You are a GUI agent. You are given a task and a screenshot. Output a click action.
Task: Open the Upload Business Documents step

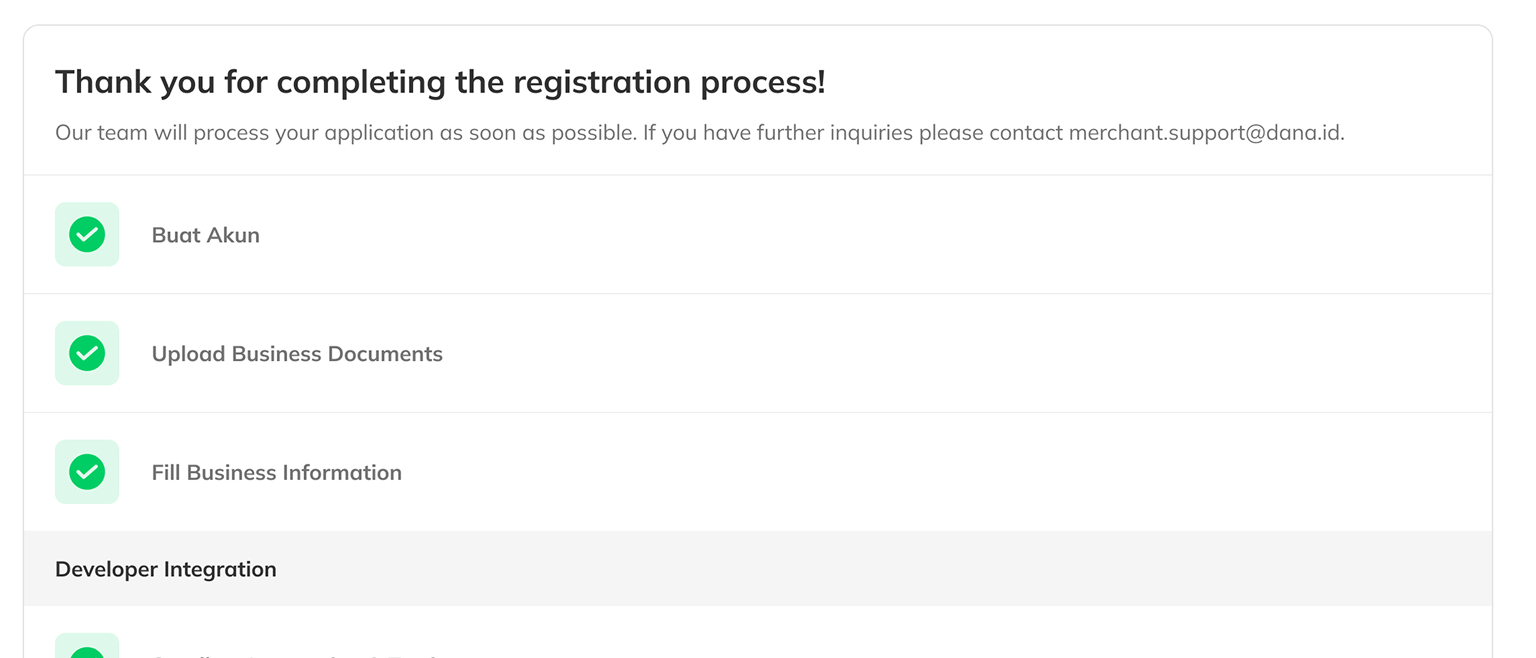click(x=297, y=354)
